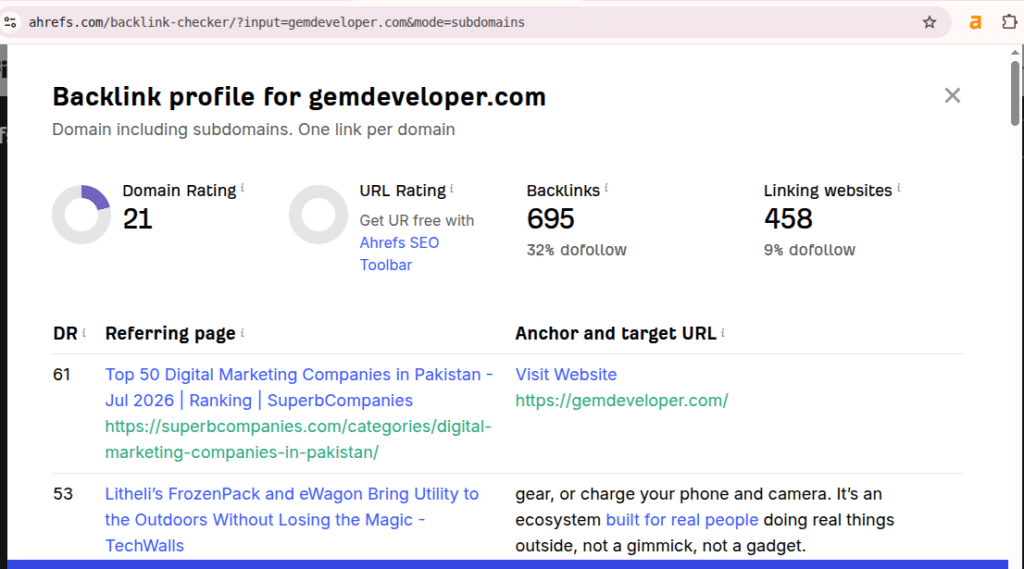
Task: Open the Top 50 Digital Marketing Companies link
Action: tap(299, 387)
